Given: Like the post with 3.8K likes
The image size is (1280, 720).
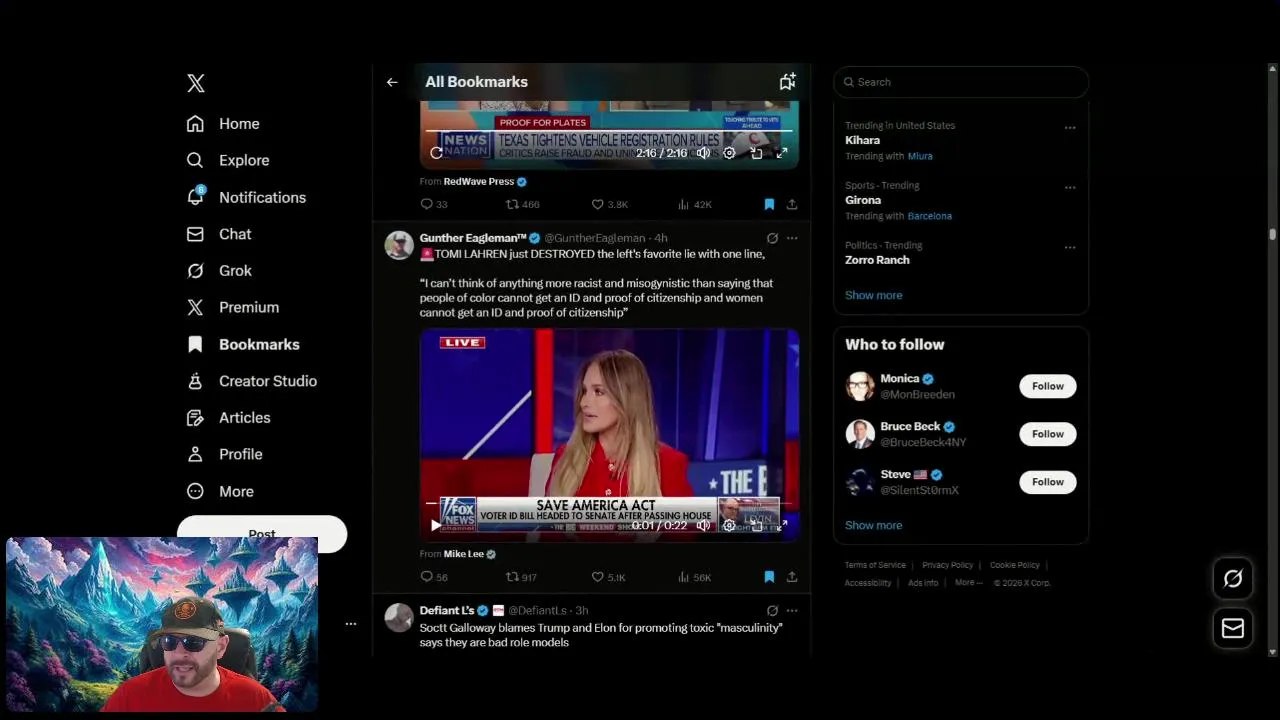Looking at the screenshot, I should 610,204.
